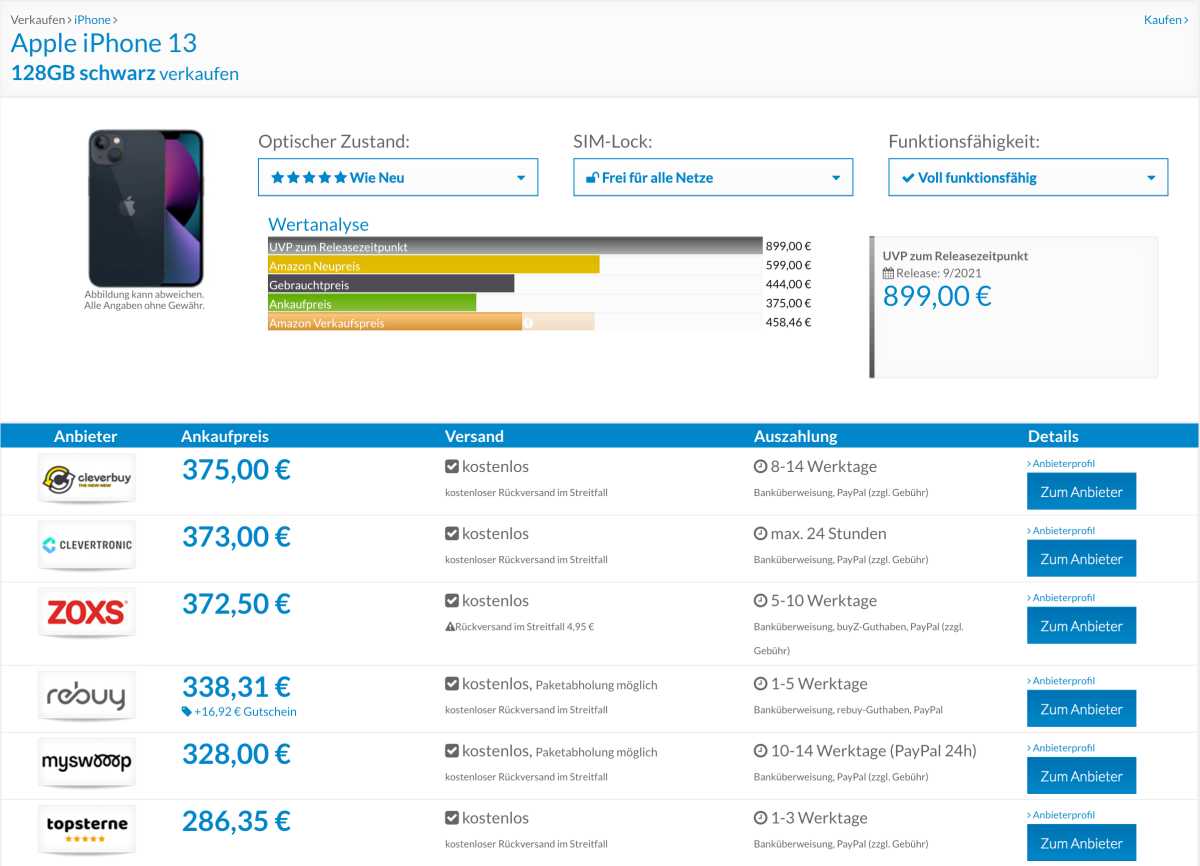
Task: Click the cleverbuy provider logo
Action: (87, 478)
